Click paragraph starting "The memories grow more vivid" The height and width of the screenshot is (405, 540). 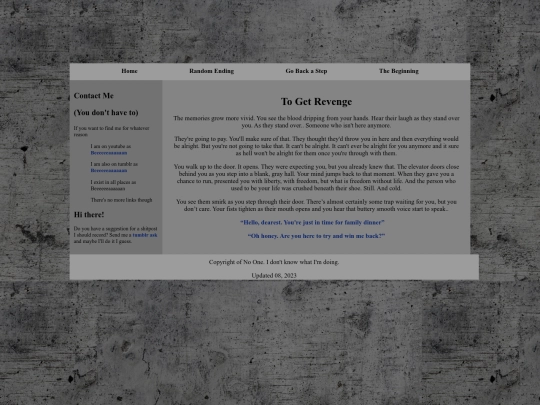tap(316, 122)
